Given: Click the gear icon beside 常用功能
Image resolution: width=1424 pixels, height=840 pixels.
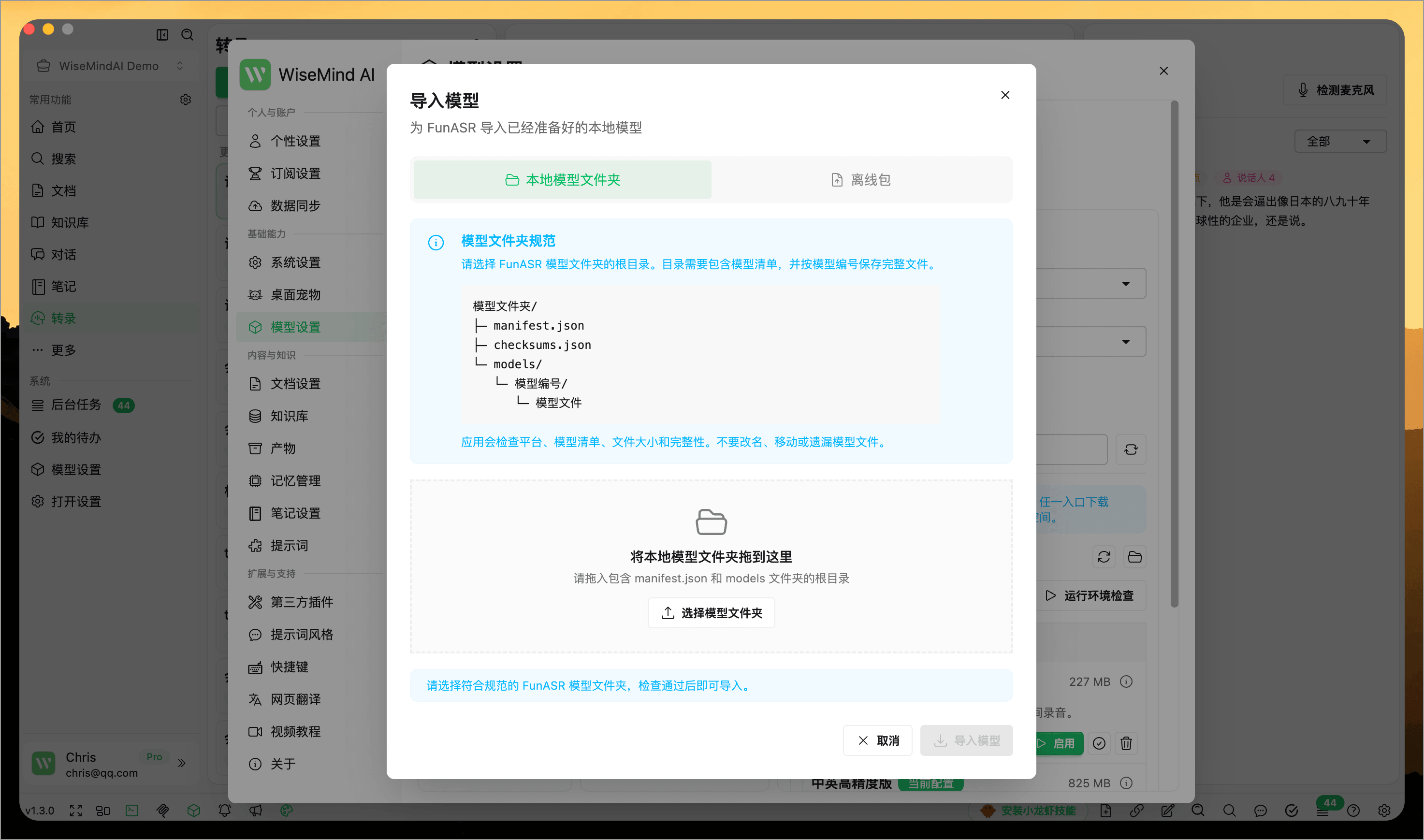Looking at the screenshot, I should pyautogui.click(x=185, y=100).
